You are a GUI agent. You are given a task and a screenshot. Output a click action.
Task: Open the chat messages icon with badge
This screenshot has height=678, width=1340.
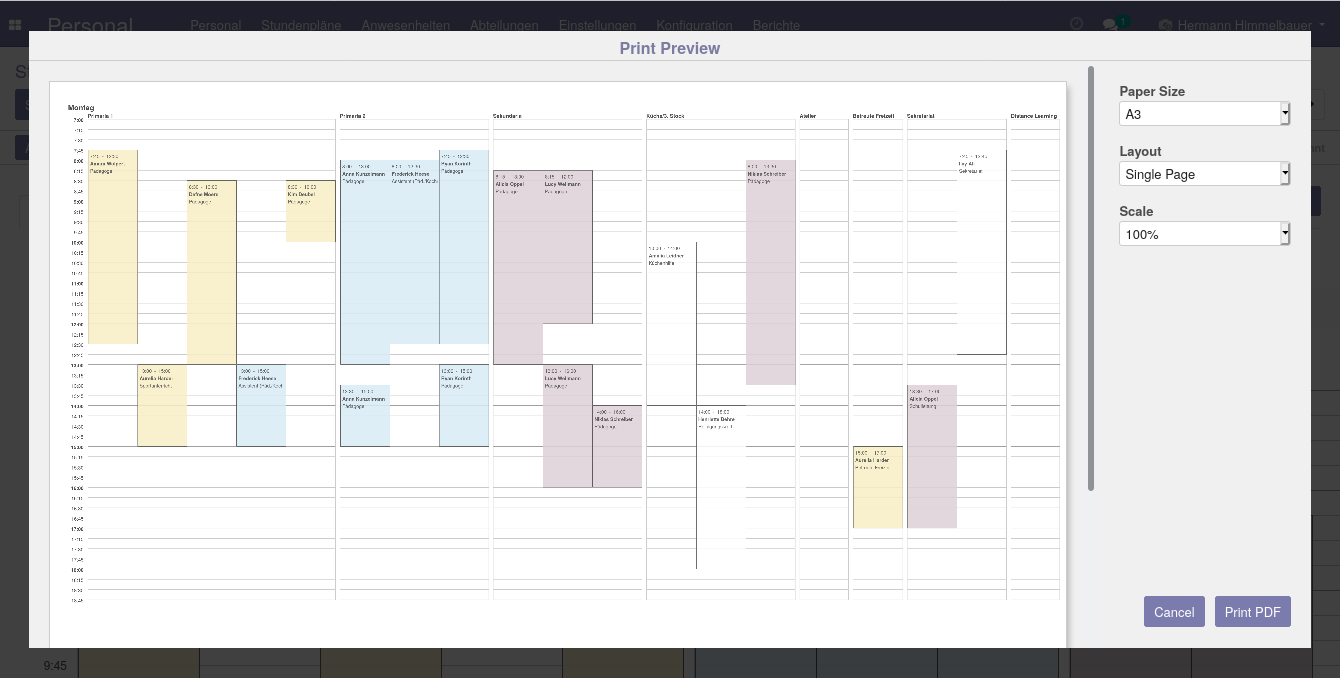[x=1115, y=24]
